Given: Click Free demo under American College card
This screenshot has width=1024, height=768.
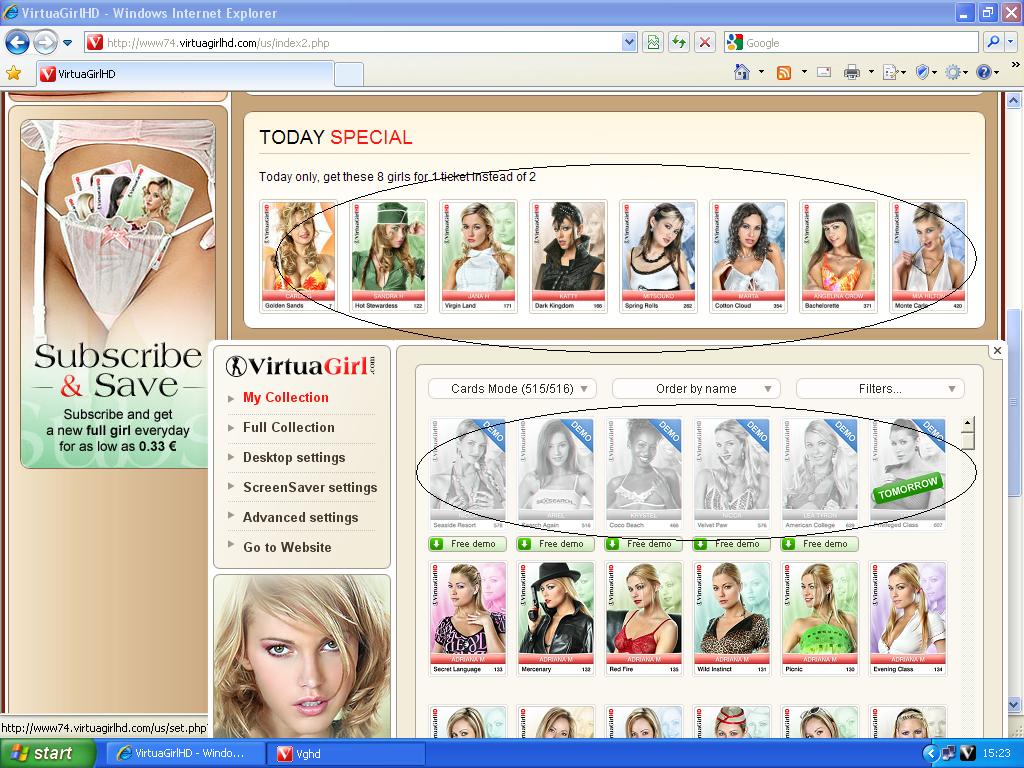Looking at the screenshot, I should pyautogui.click(x=820, y=543).
